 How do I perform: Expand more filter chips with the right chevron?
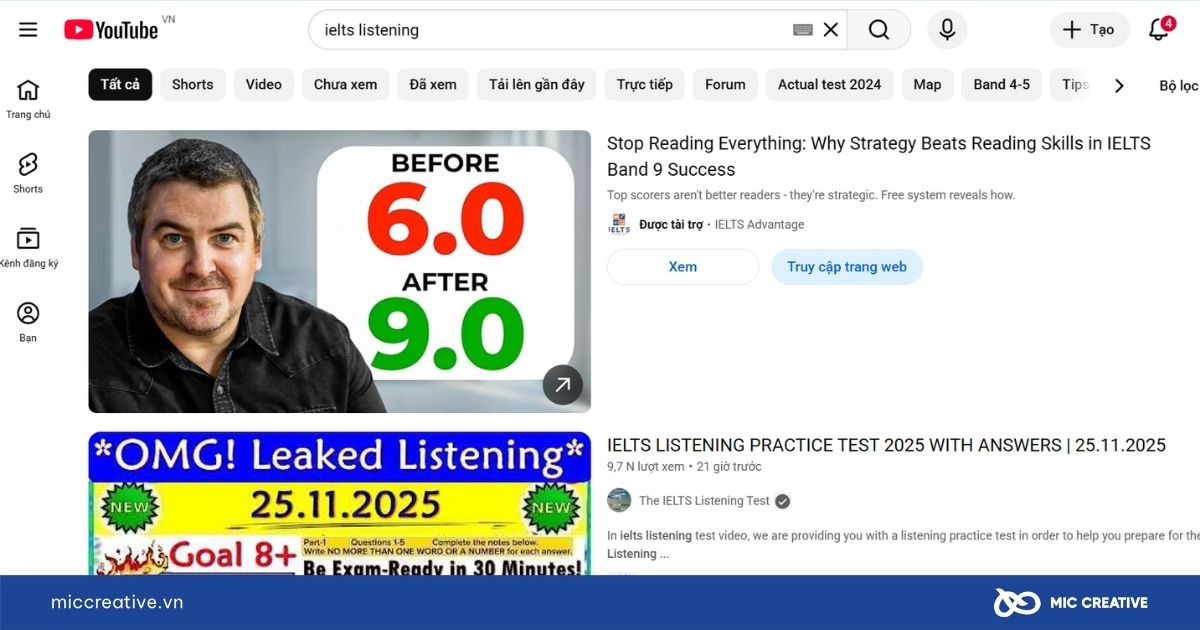click(x=1119, y=85)
